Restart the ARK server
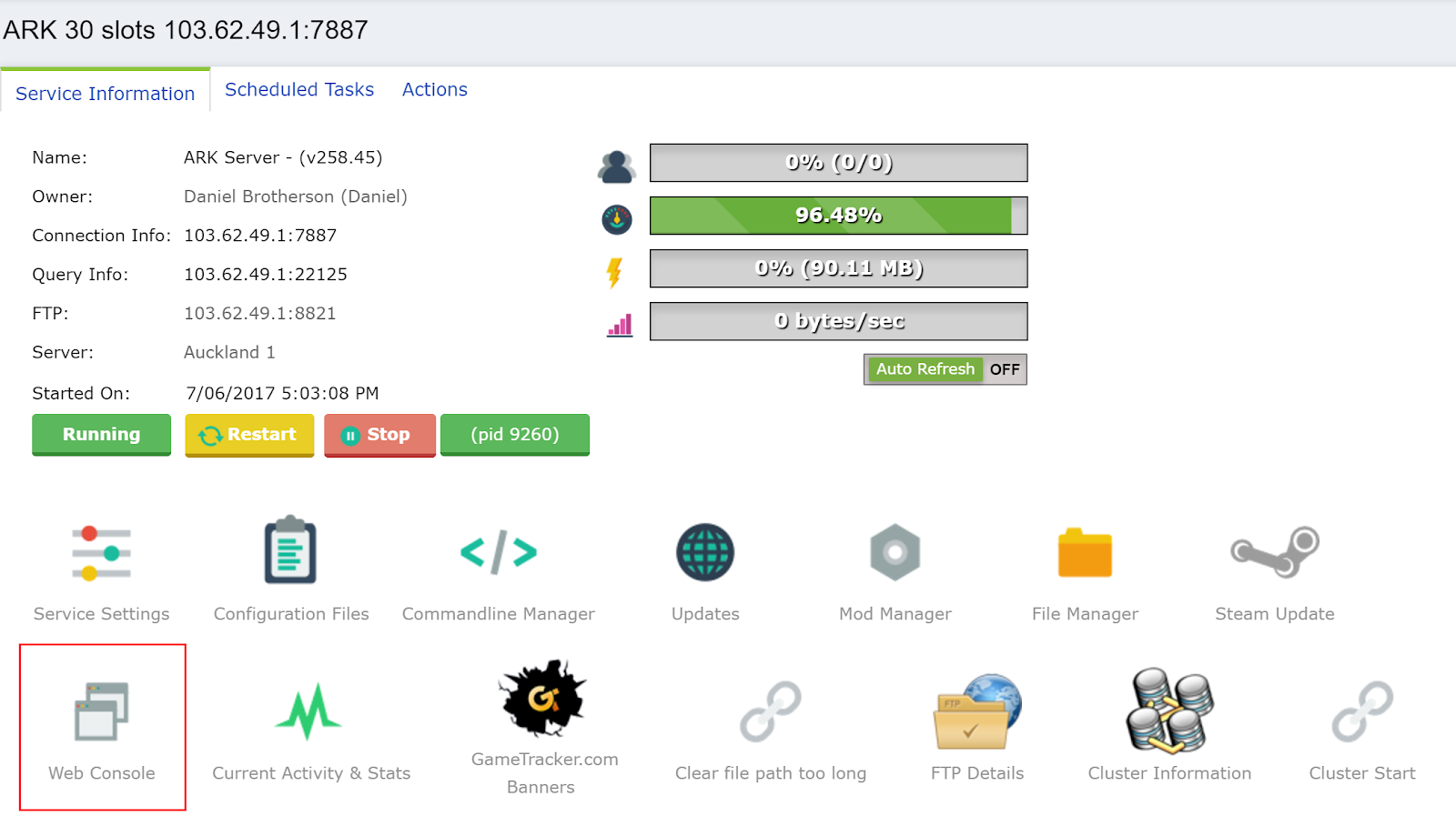 click(249, 435)
